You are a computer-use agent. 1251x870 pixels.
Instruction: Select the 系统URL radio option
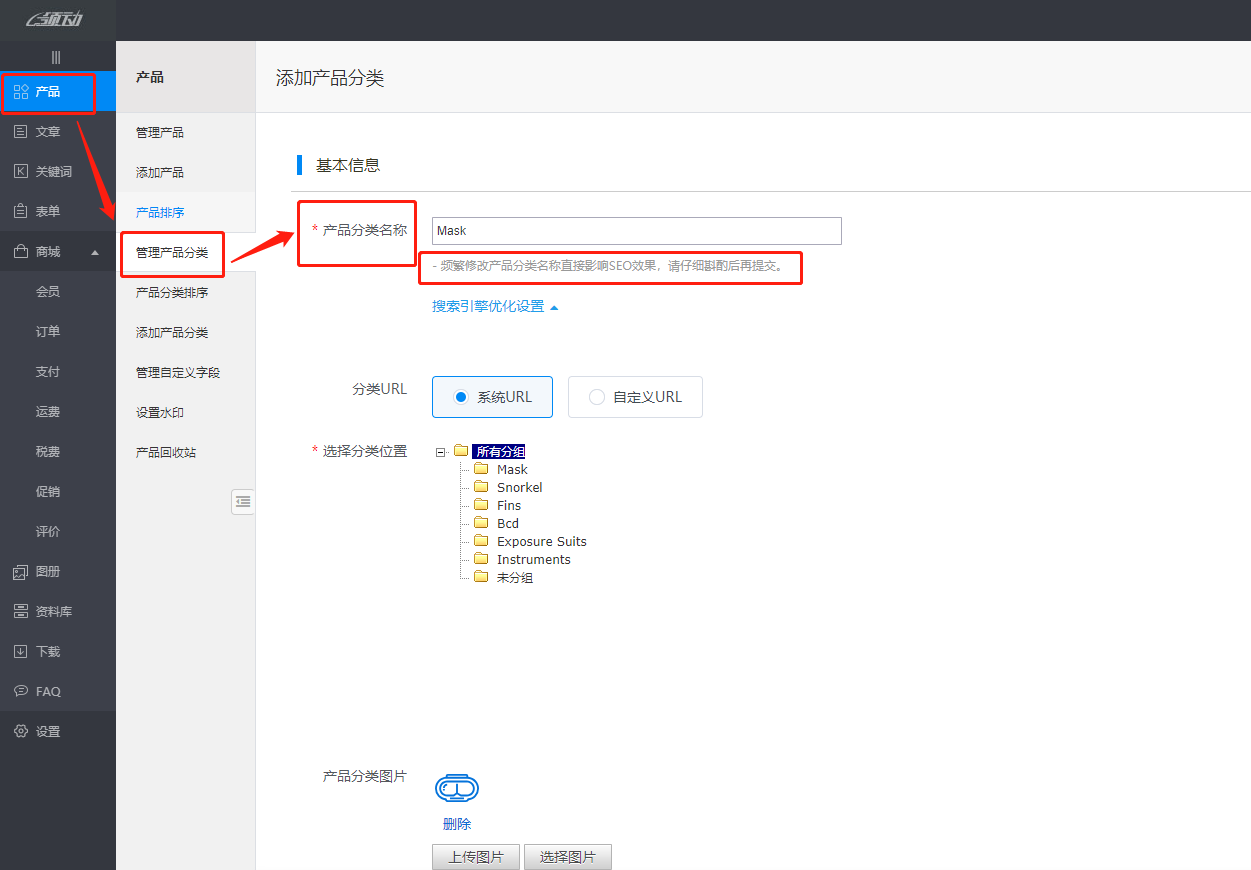pos(492,397)
